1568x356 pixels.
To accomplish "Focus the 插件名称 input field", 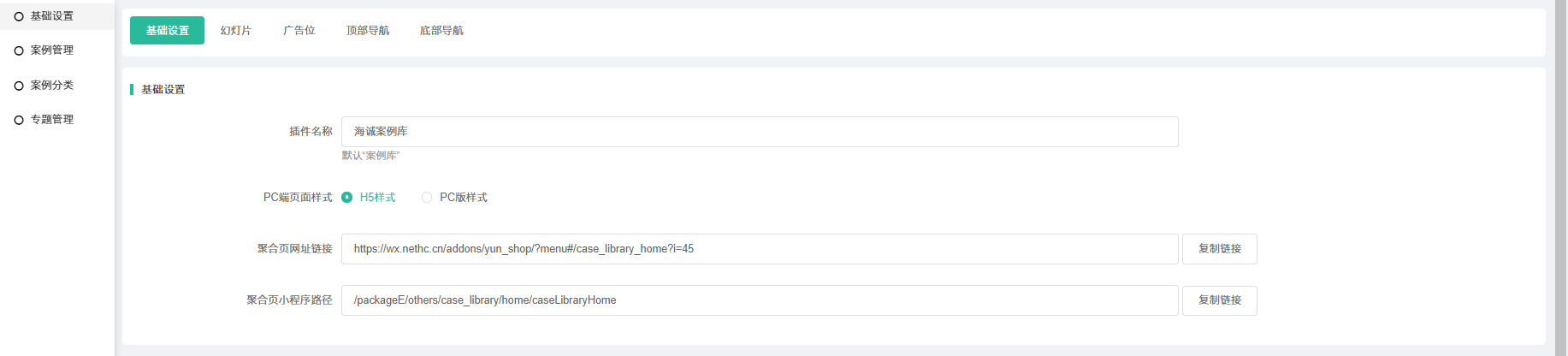I will (759, 132).
